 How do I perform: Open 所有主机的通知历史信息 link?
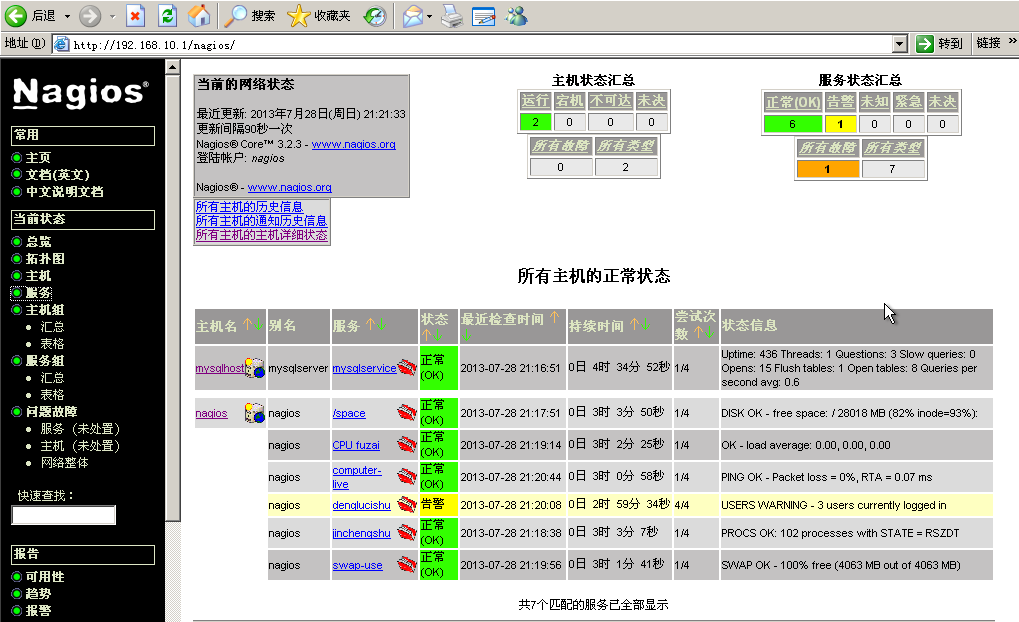point(261,221)
